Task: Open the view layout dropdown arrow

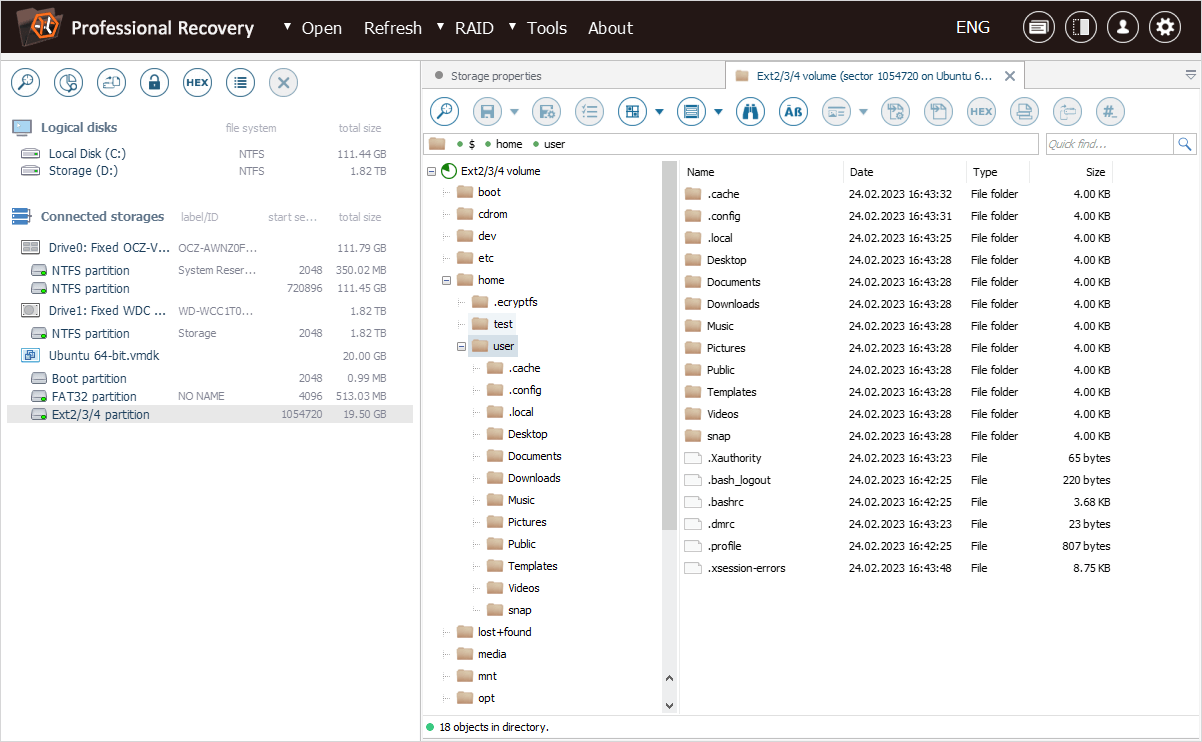Action: (x=660, y=112)
